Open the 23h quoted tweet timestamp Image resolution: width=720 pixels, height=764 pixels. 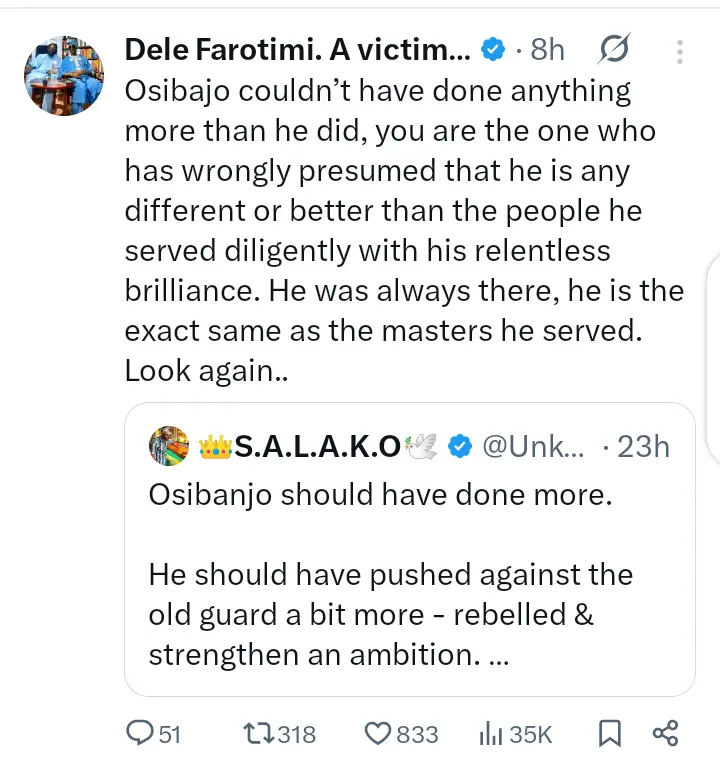pyautogui.click(x=642, y=447)
